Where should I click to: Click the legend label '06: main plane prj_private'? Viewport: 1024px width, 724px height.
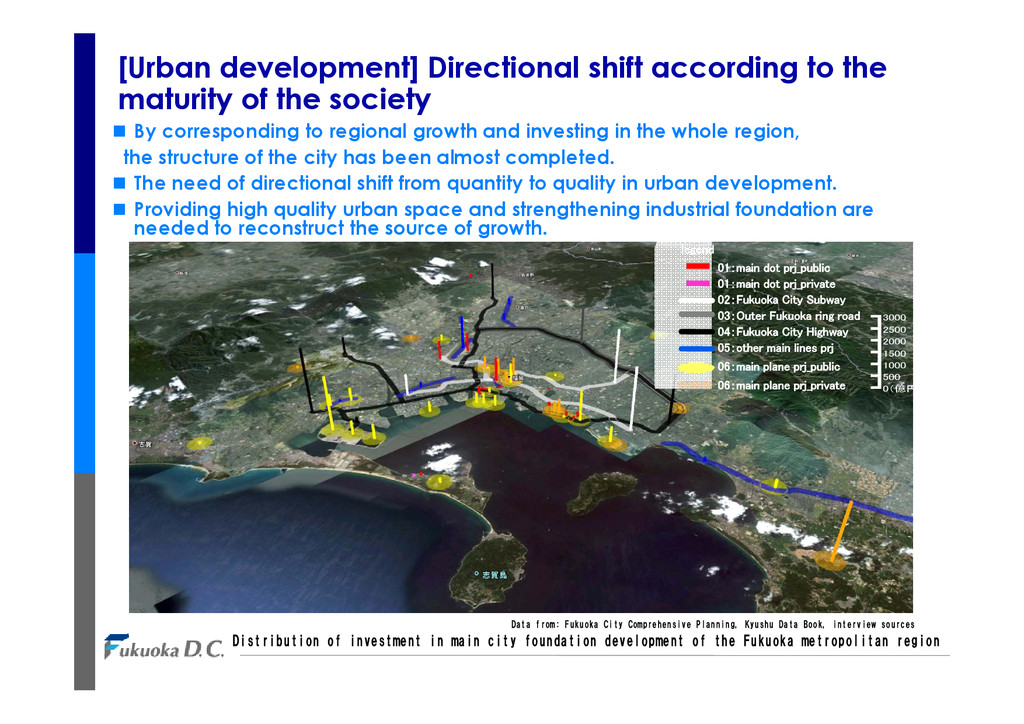781,386
